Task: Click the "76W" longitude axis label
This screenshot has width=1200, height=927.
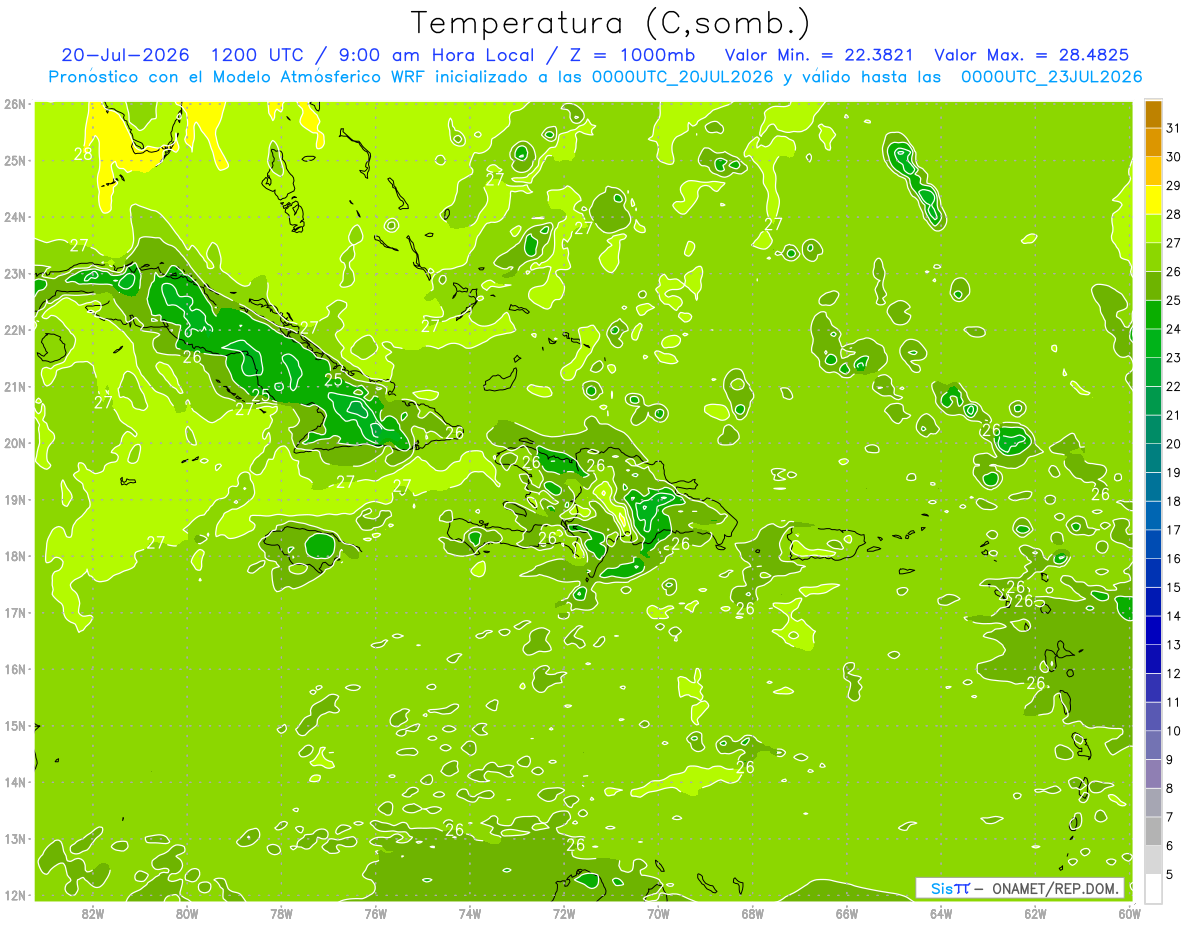Action: click(x=376, y=912)
